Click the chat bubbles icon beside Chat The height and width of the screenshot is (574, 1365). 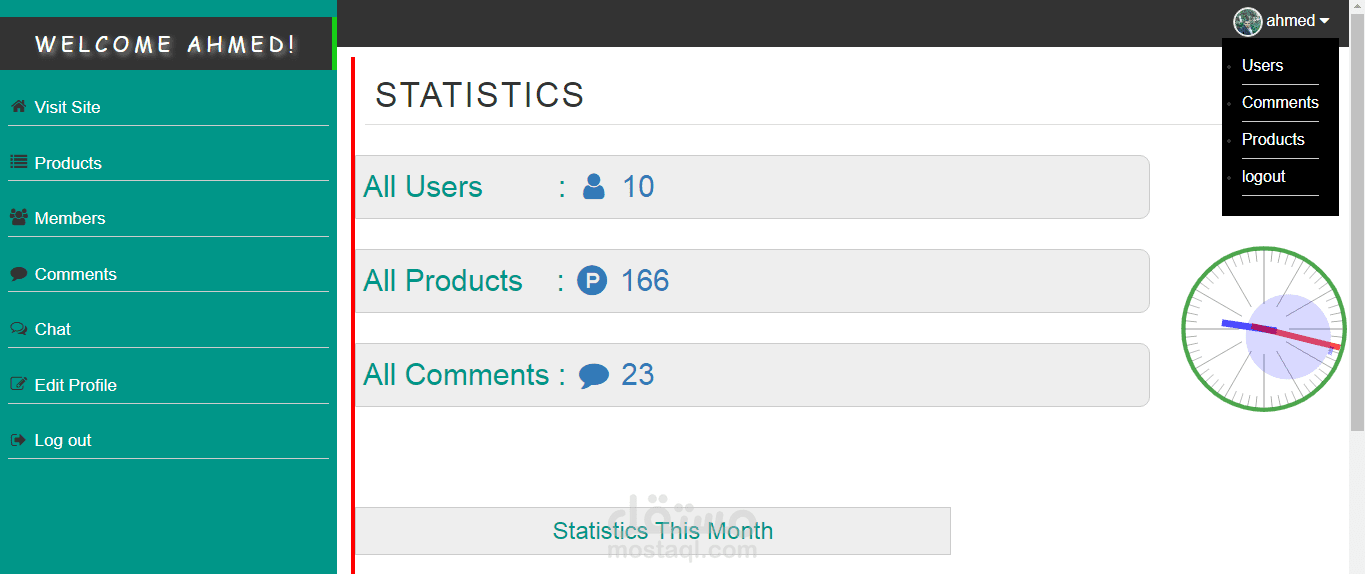18,328
